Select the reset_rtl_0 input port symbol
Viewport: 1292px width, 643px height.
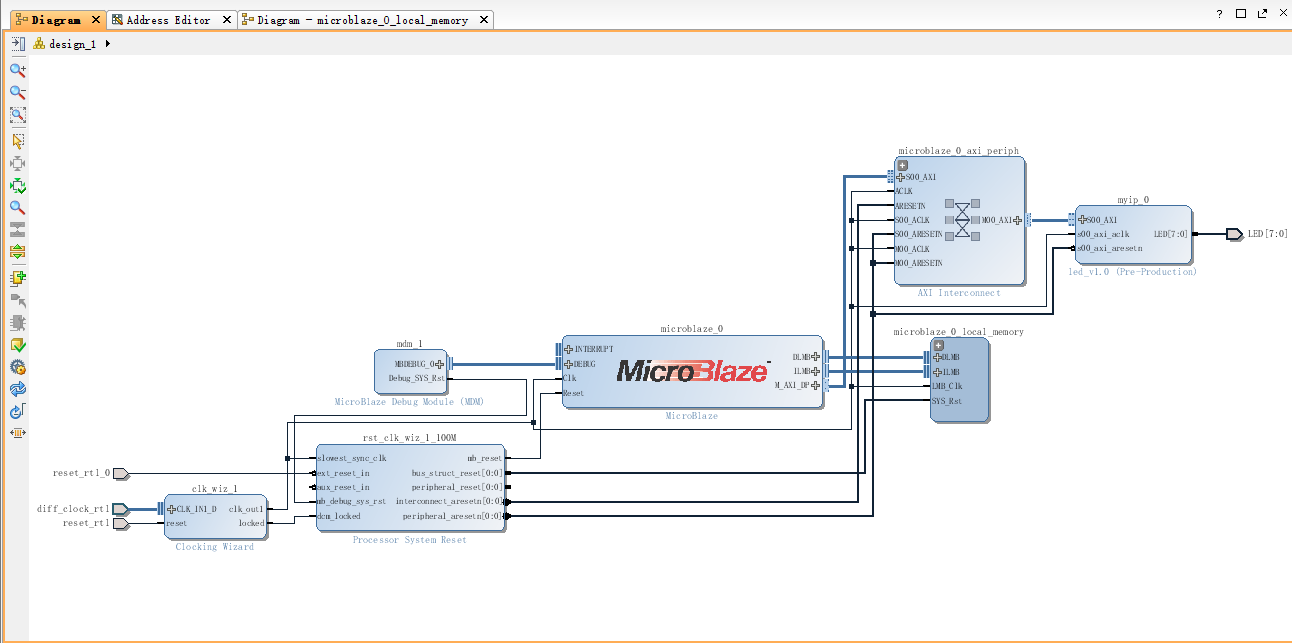[x=120, y=473]
